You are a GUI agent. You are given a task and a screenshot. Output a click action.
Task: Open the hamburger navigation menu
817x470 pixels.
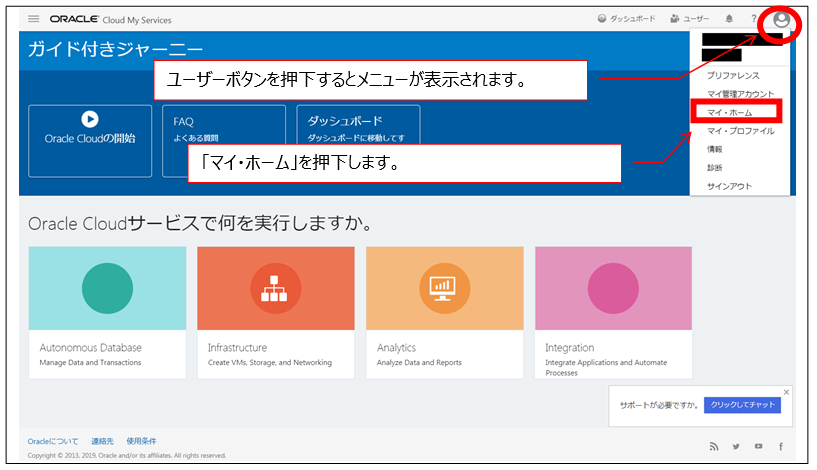coord(33,19)
